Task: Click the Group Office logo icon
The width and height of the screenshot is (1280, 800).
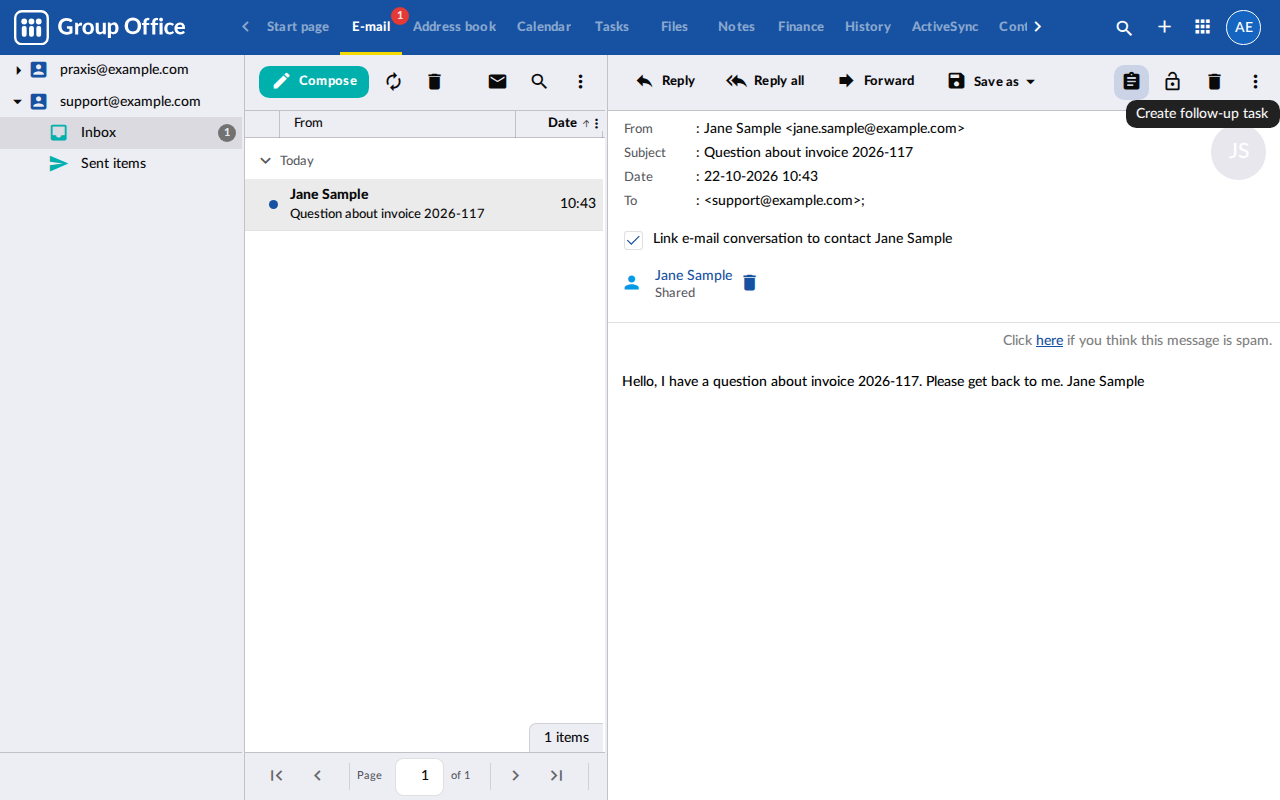Action: coord(31,27)
